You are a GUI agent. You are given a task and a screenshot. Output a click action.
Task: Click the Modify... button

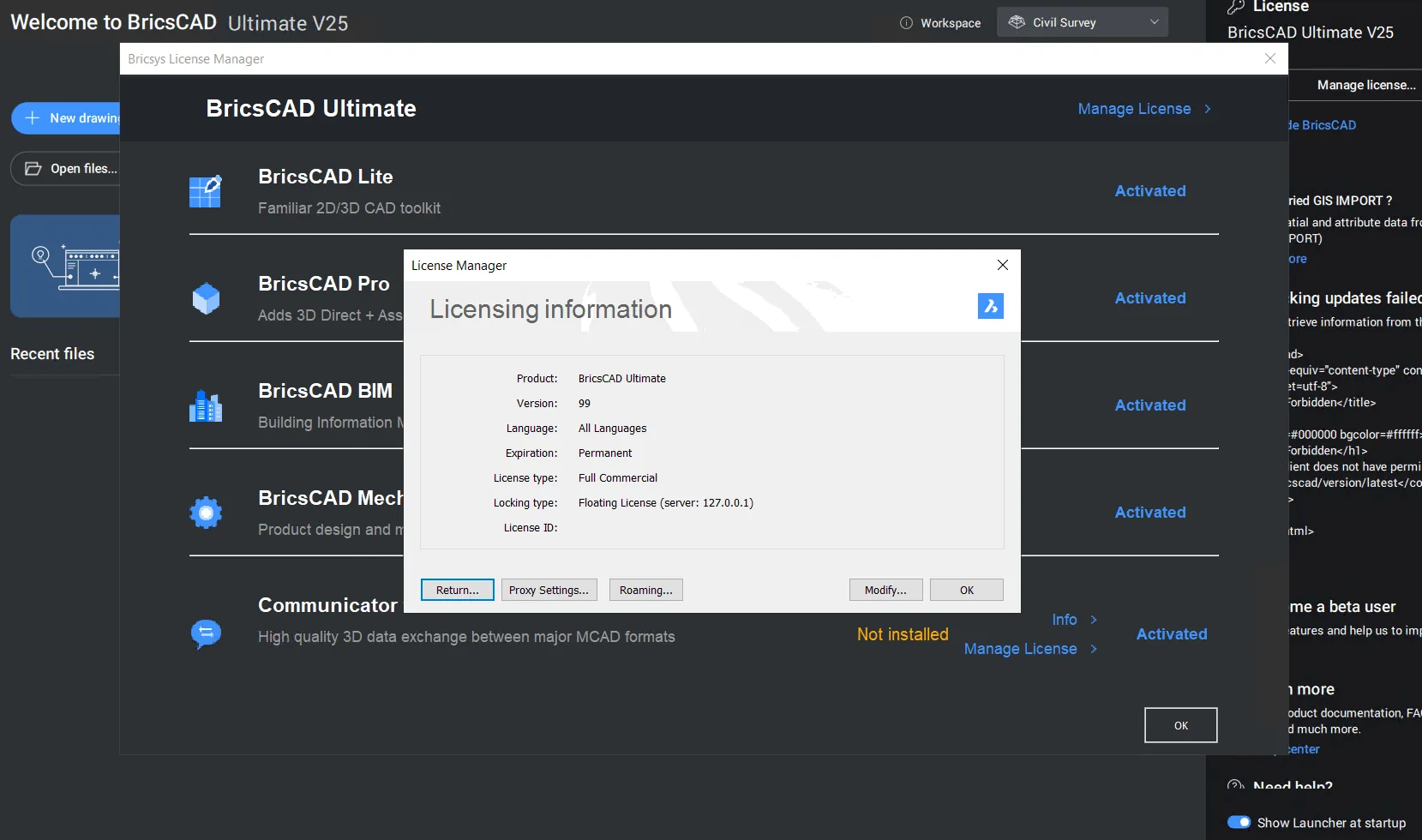pos(886,590)
